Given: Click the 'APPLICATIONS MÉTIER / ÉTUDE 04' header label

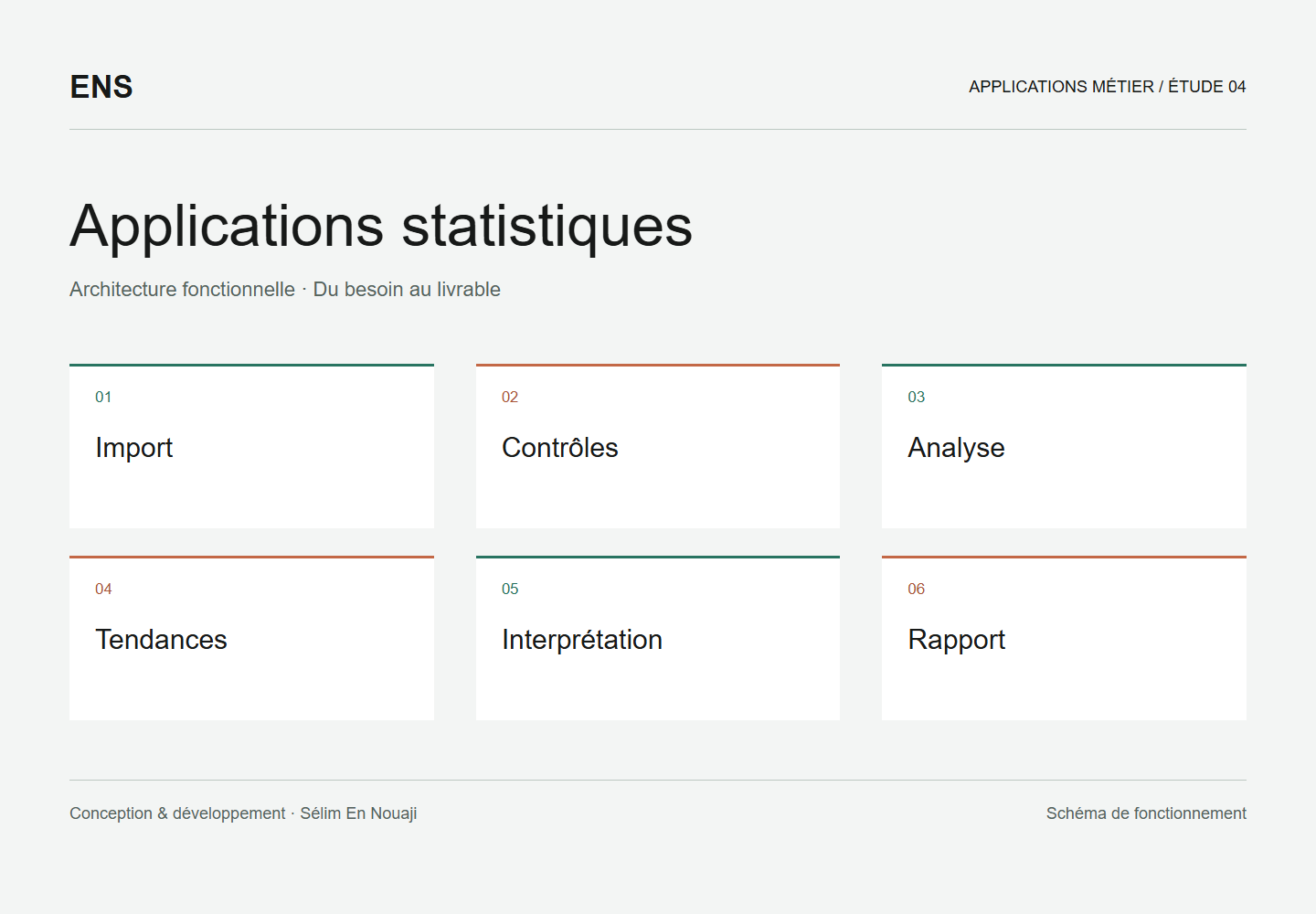Looking at the screenshot, I should pyautogui.click(x=1108, y=87).
